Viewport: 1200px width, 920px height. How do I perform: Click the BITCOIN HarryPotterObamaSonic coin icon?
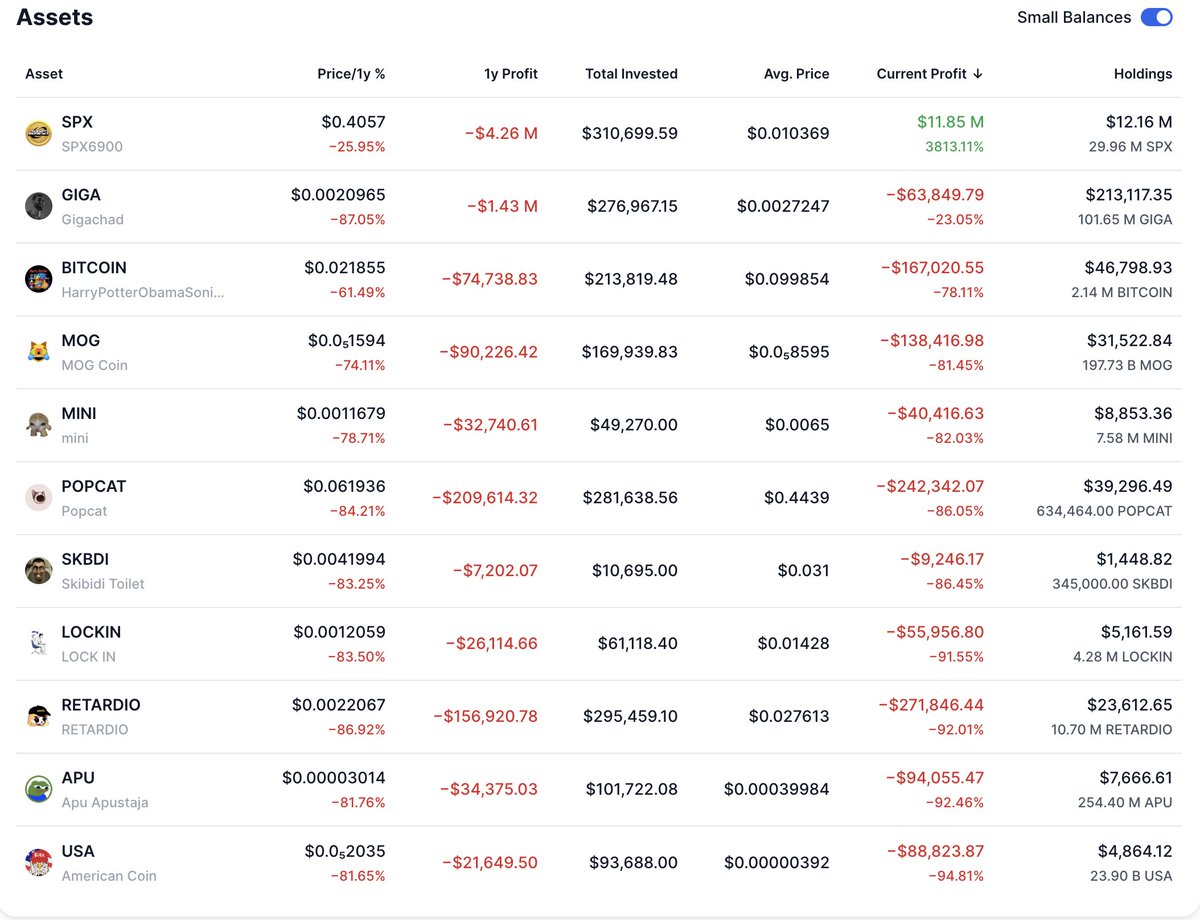39,279
